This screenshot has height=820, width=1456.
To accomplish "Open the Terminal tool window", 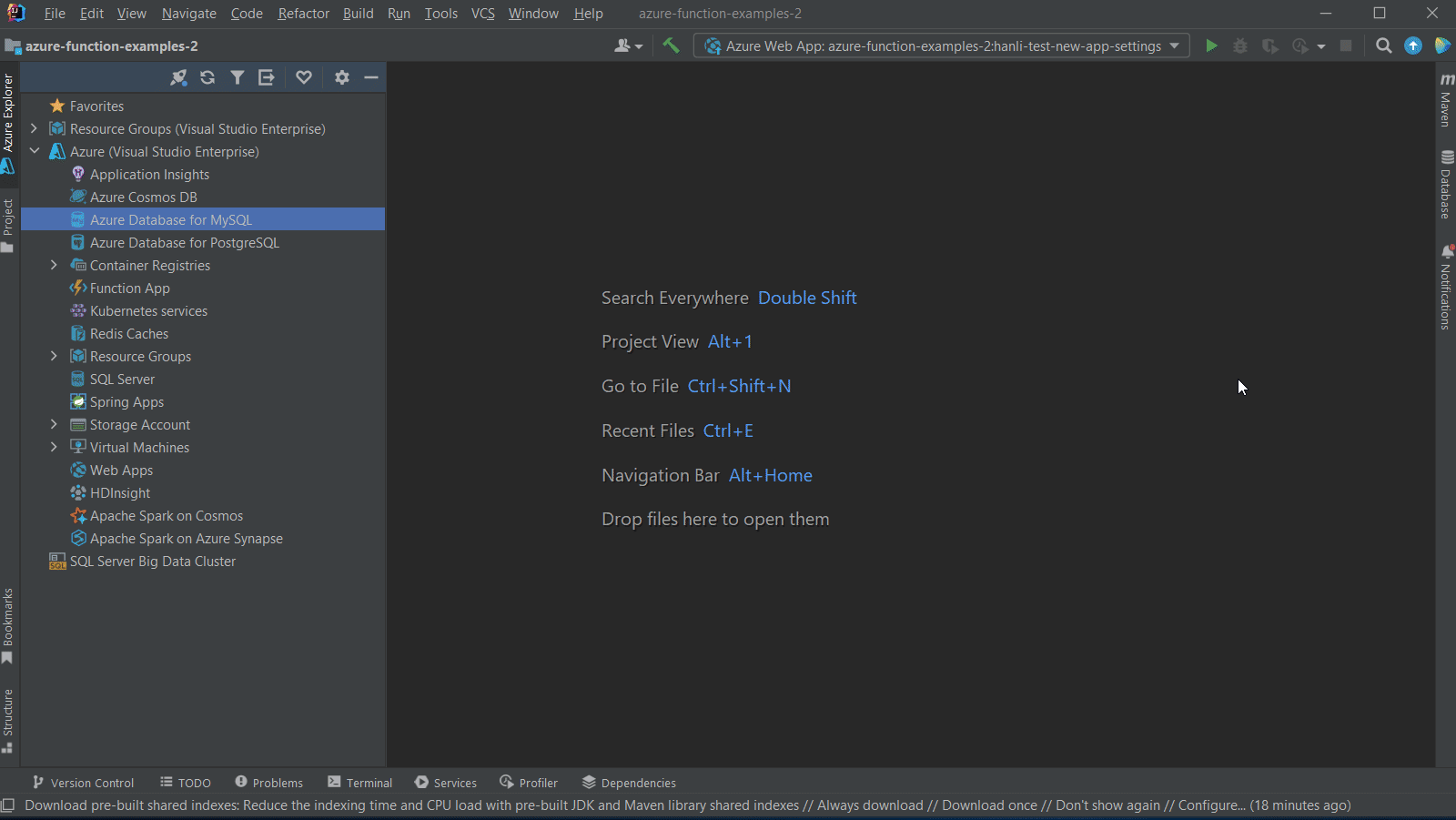I will point(360,783).
